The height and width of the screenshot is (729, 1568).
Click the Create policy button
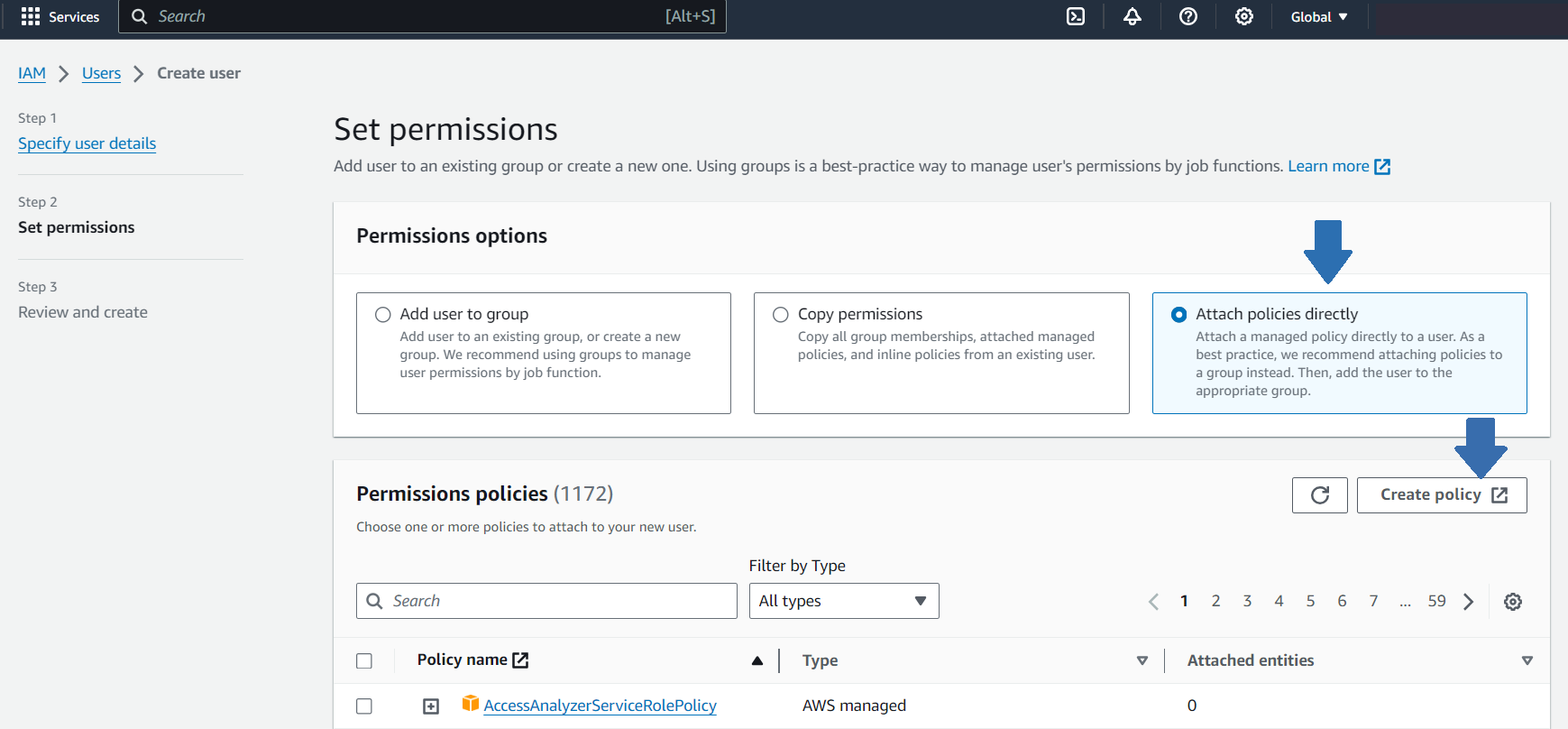click(1442, 495)
